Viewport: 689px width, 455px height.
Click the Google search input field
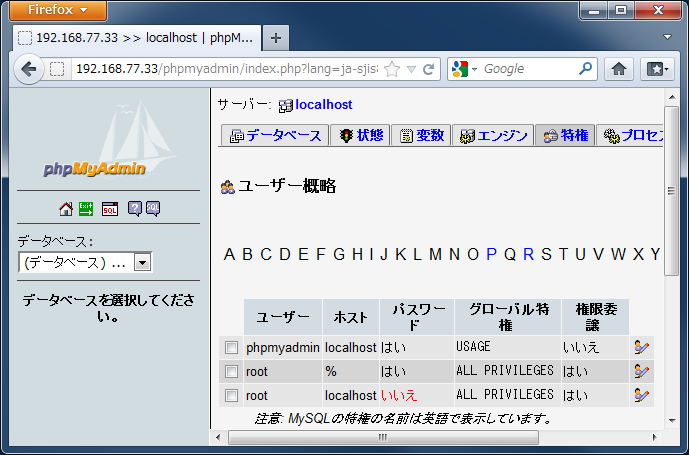[x=529, y=69]
